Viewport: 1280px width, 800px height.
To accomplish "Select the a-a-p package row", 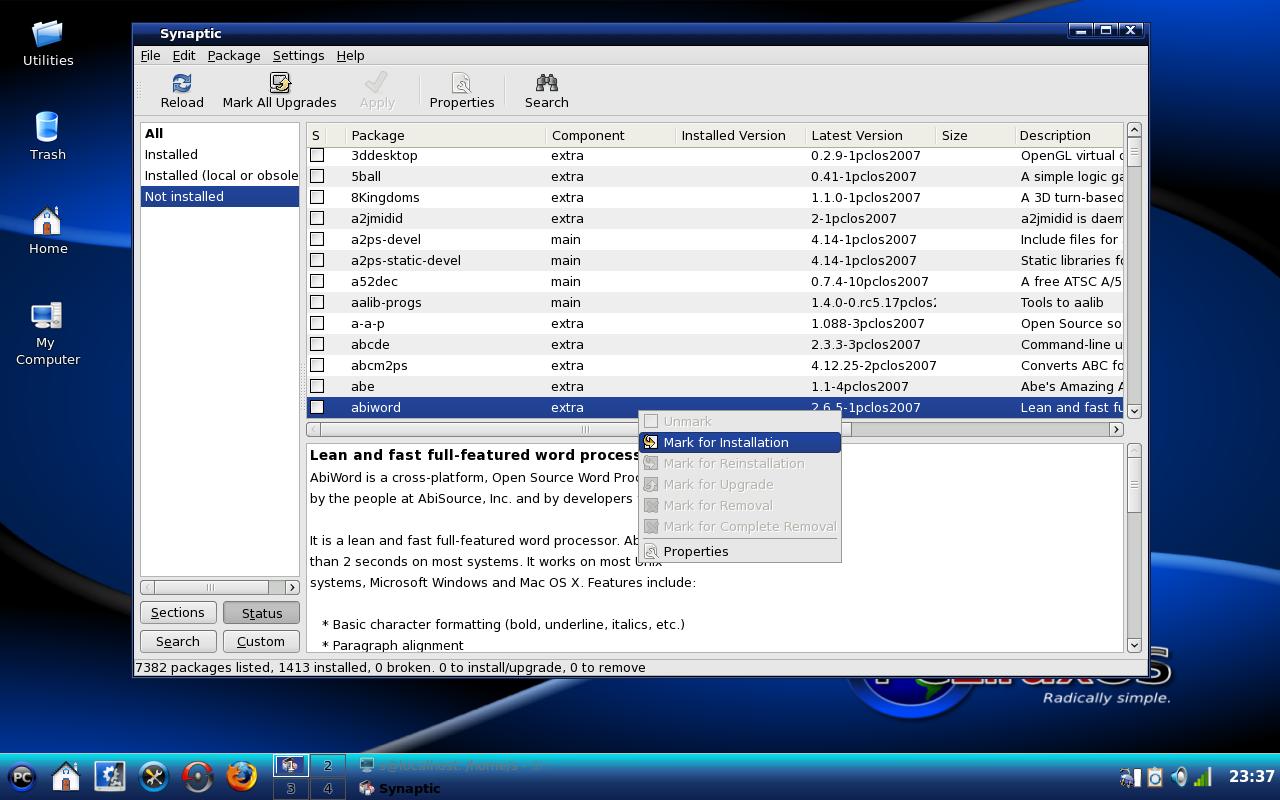I will click(715, 323).
